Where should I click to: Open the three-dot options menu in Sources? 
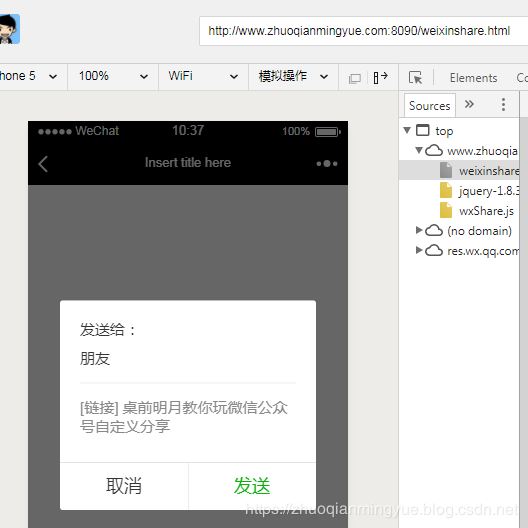(x=503, y=105)
